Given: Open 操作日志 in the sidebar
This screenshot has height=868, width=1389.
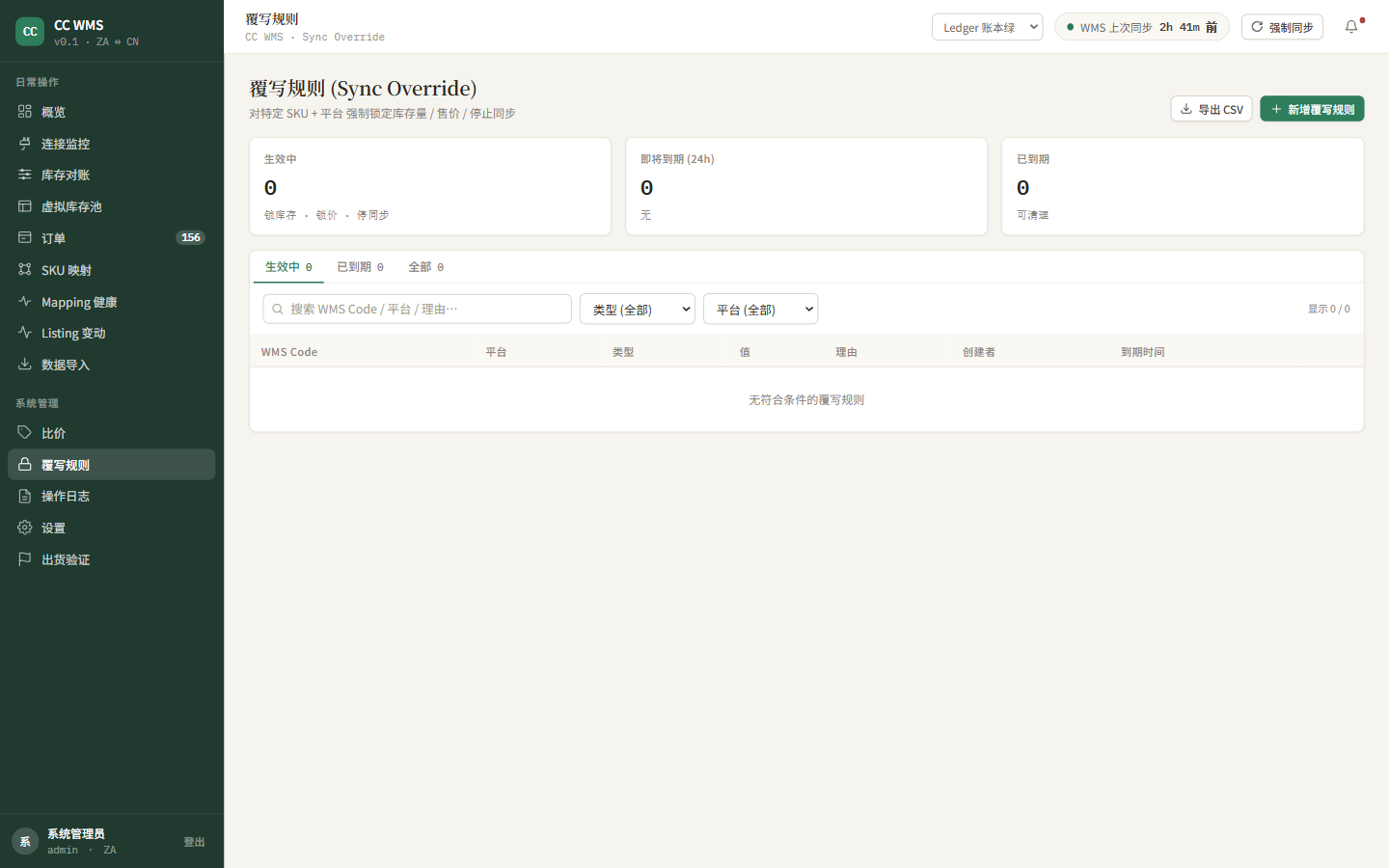Looking at the screenshot, I should 112,496.
